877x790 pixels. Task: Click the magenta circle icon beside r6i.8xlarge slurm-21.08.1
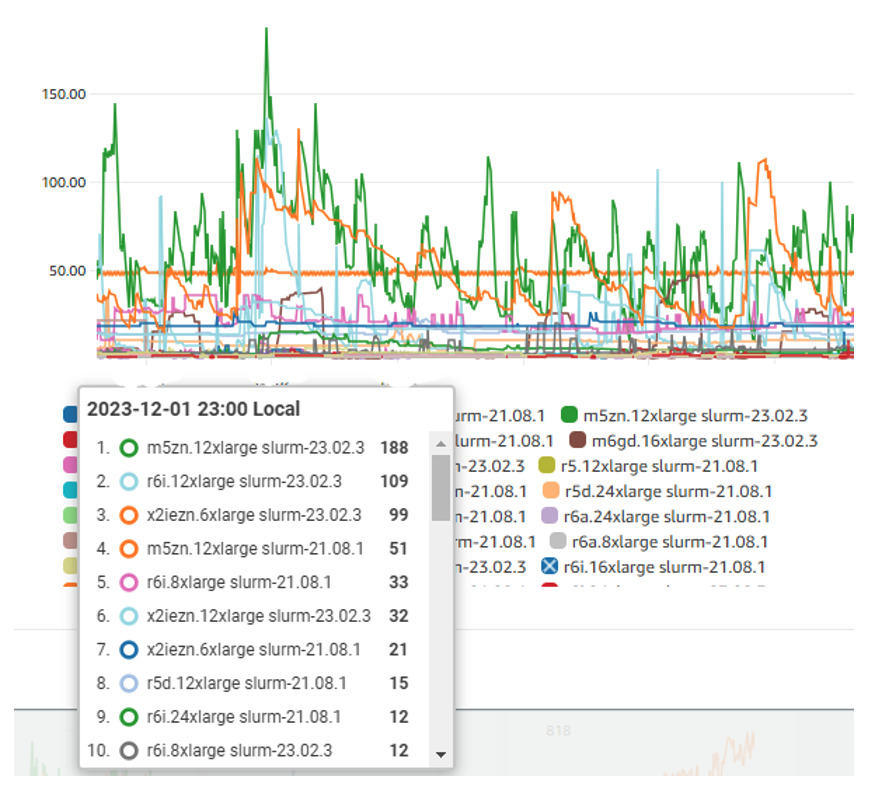(128, 583)
